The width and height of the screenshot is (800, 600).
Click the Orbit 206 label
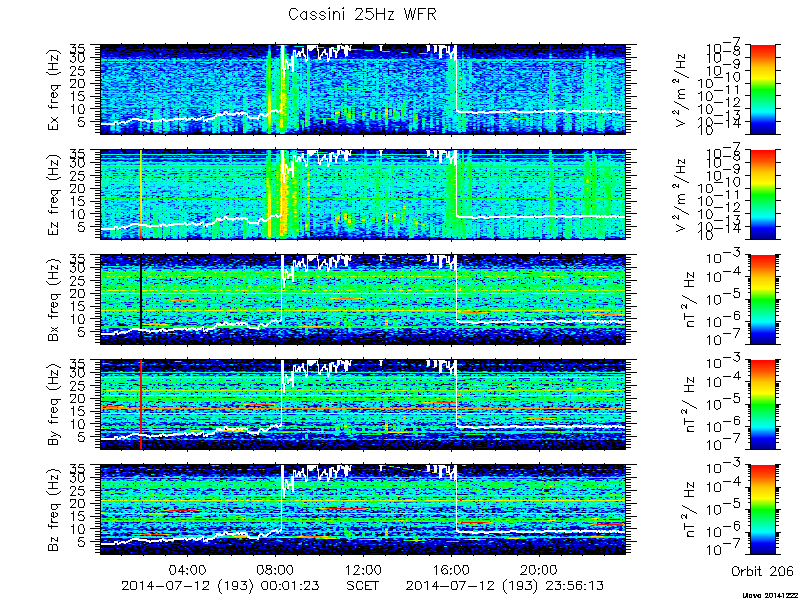pyautogui.click(x=762, y=570)
